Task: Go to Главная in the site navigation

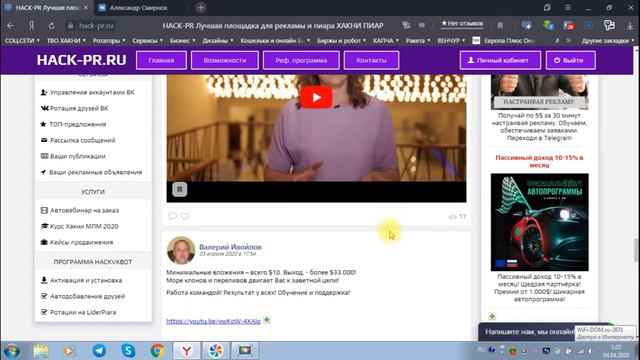Action: 161,60
